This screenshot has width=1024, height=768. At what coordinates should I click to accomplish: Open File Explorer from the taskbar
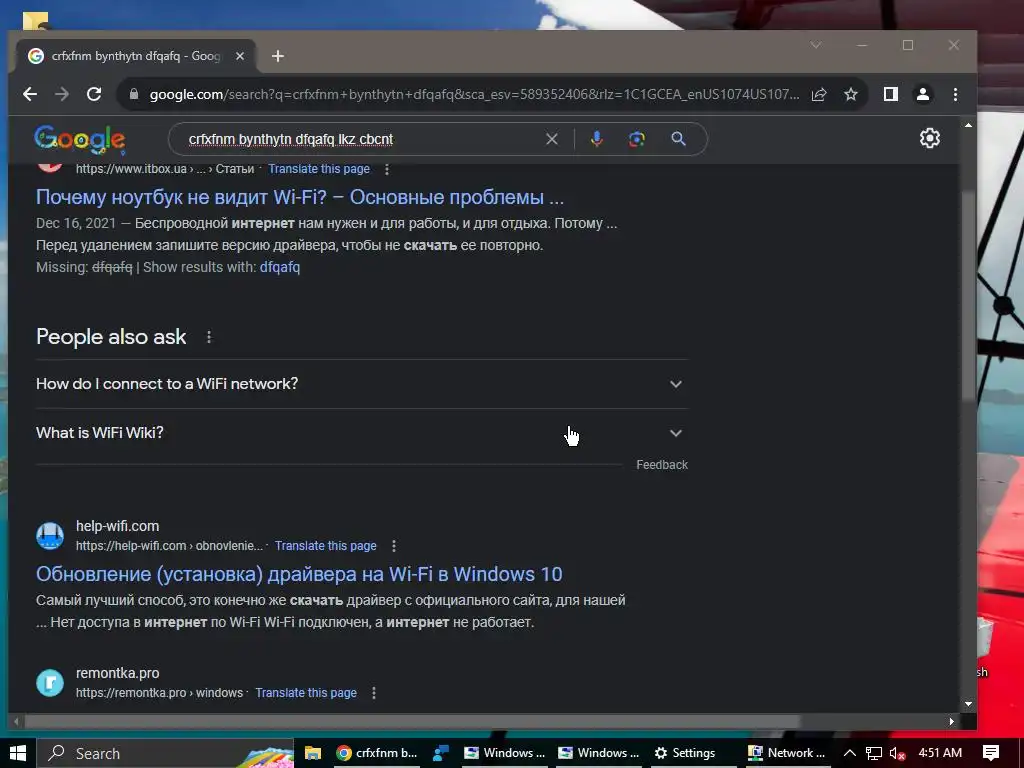313,753
